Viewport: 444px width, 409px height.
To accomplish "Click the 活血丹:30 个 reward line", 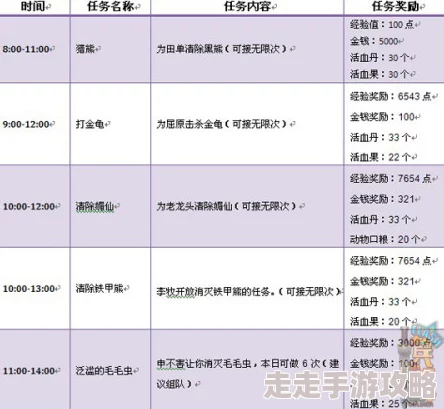I will (x=380, y=58).
